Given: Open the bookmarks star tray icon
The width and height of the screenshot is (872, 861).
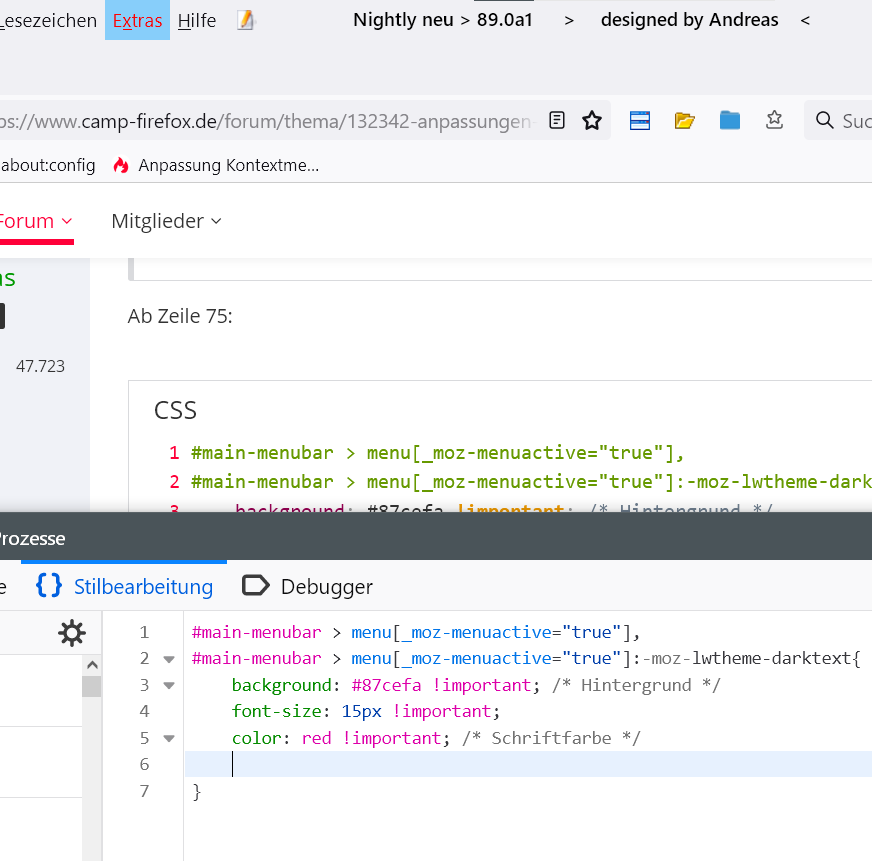Looking at the screenshot, I should click(774, 121).
